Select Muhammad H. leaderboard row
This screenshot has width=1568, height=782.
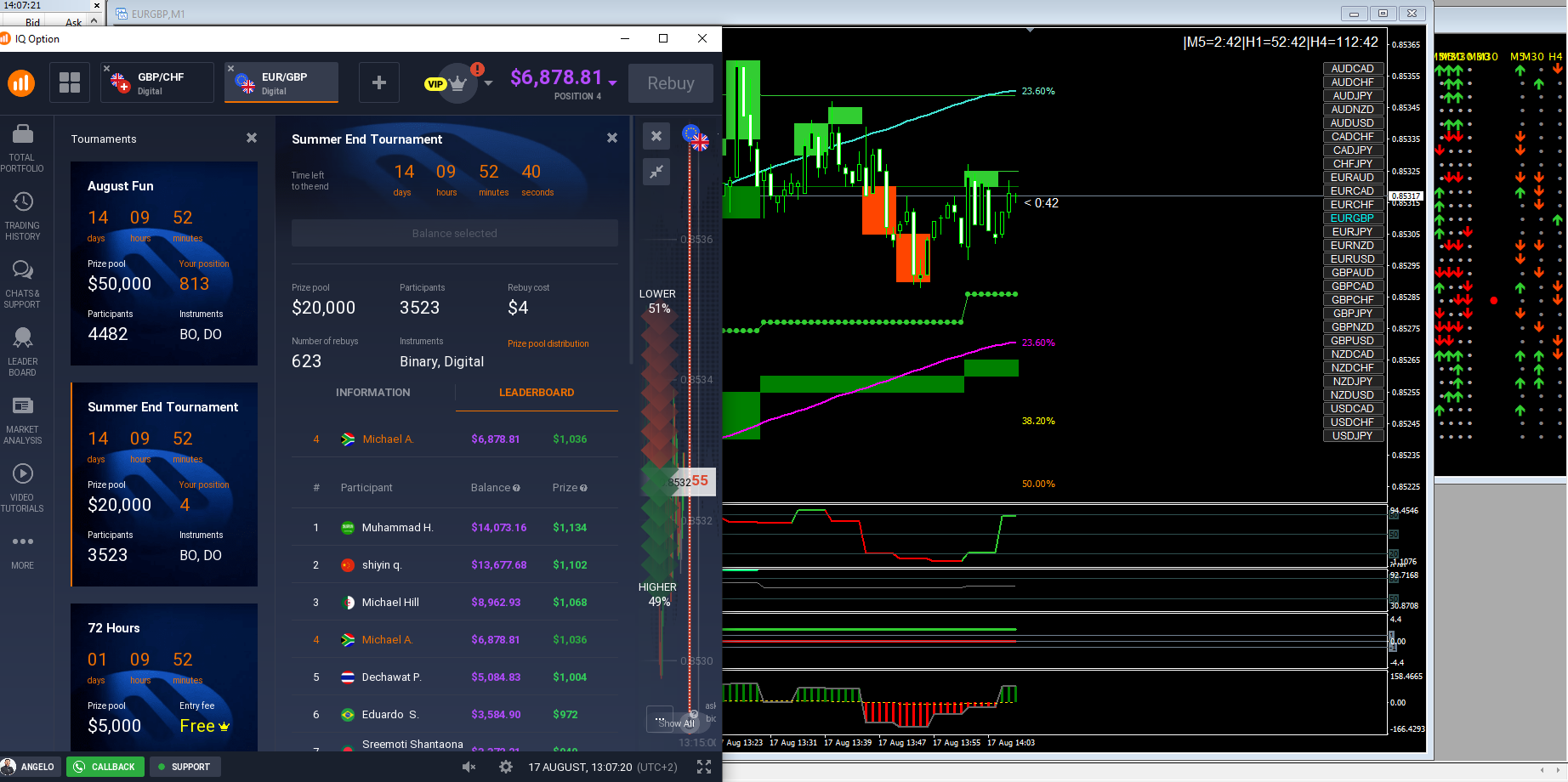[455, 528]
